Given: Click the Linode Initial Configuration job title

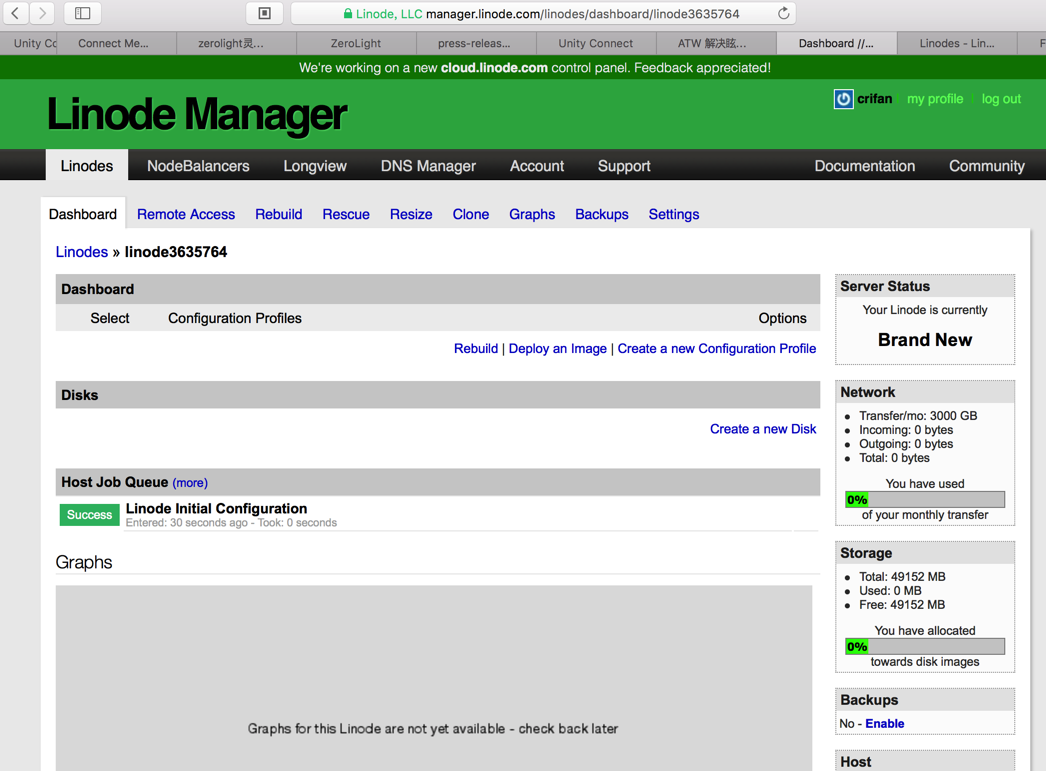Looking at the screenshot, I should click(216, 508).
